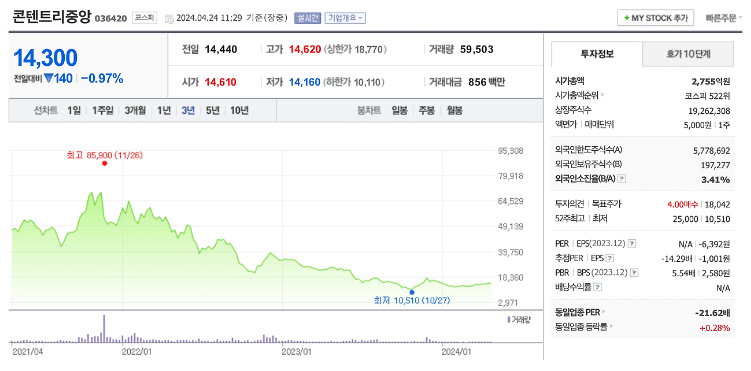Switch to the 투자정보 tab
Image resolution: width=751 pixels, height=371 pixels.
[597, 54]
